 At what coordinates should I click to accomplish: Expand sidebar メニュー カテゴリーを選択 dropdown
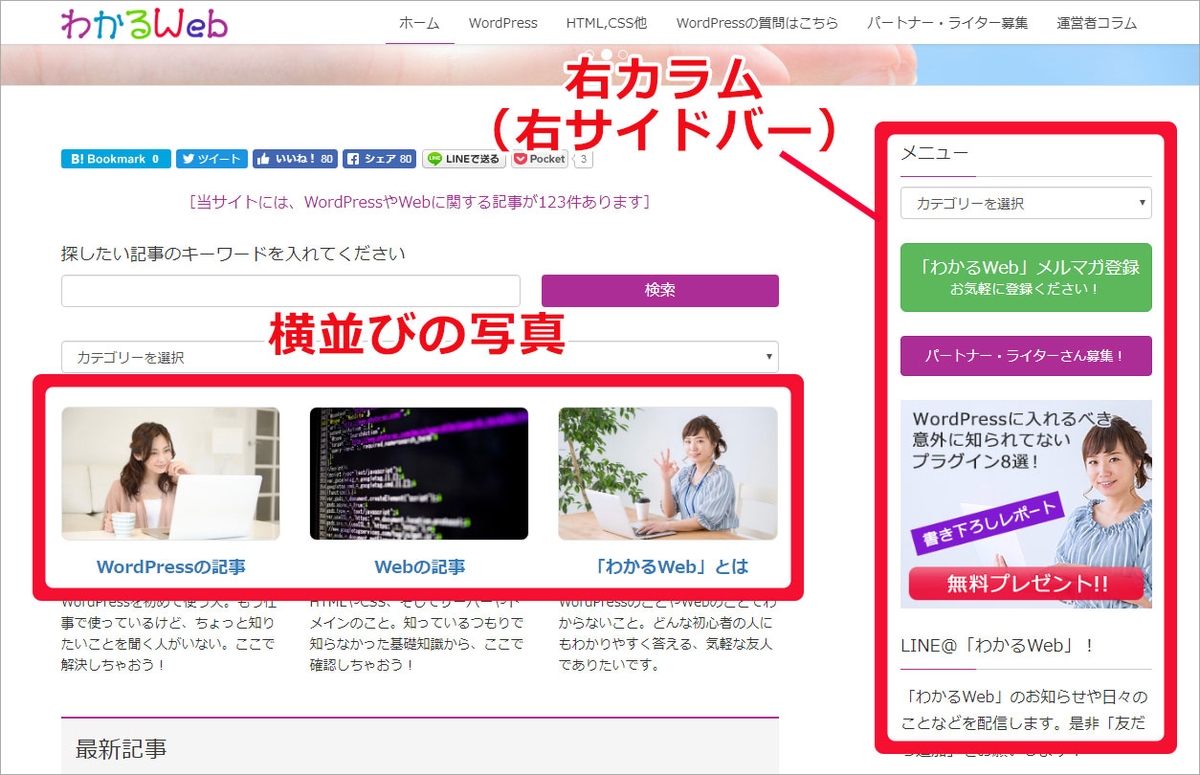(x=1026, y=203)
